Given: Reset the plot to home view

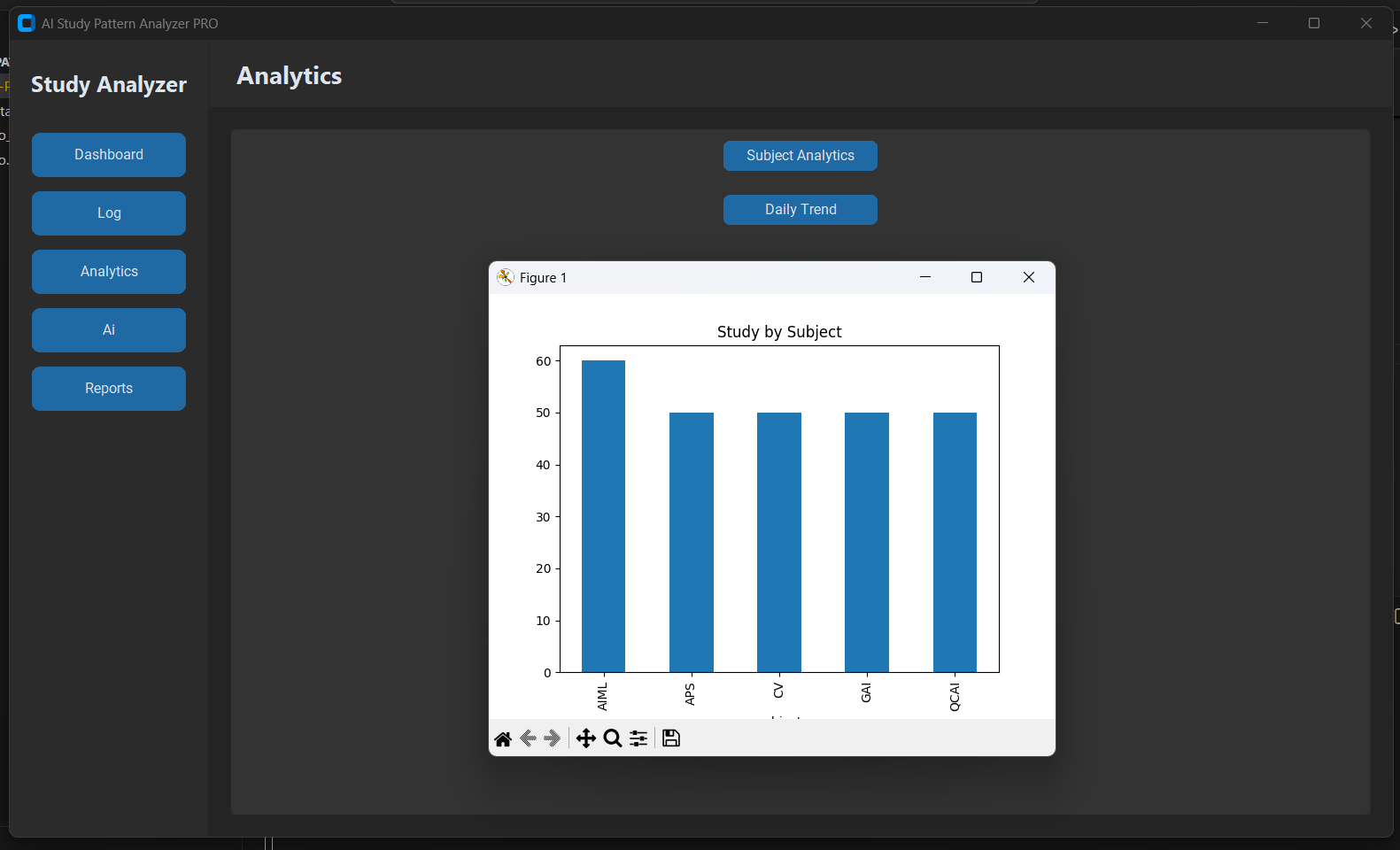Looking at the screenshot, I should (503, 738).
